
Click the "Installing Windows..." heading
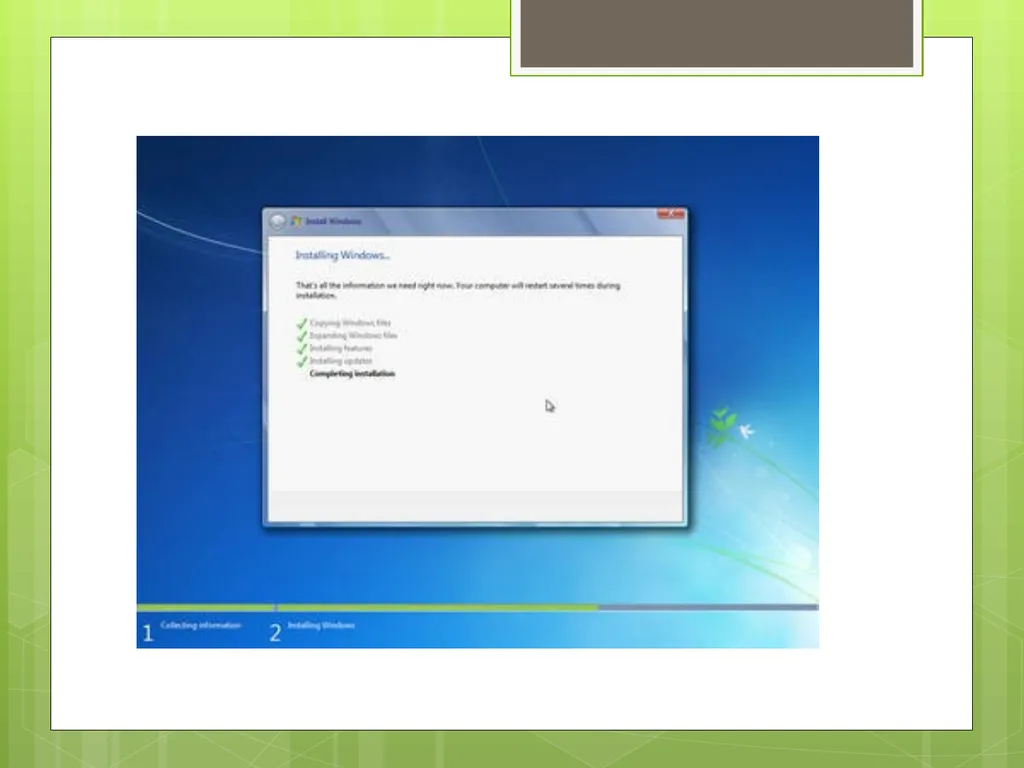click(x=342, y=255)
